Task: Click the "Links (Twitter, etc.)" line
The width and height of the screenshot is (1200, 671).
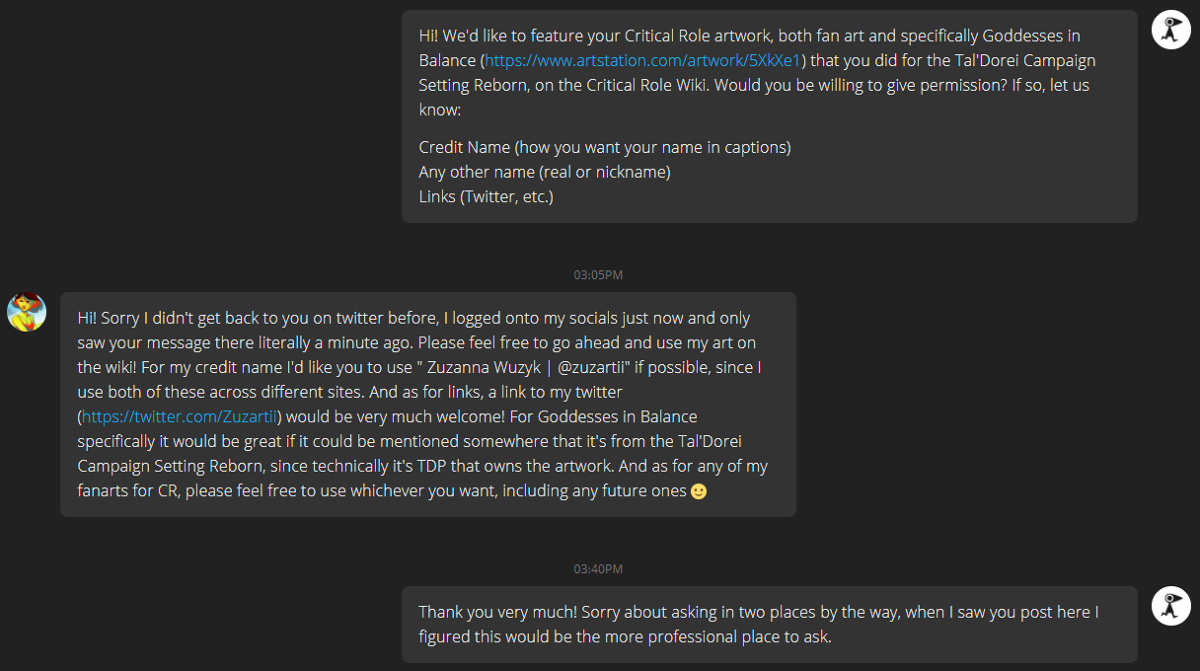Action: pos(486,197)
